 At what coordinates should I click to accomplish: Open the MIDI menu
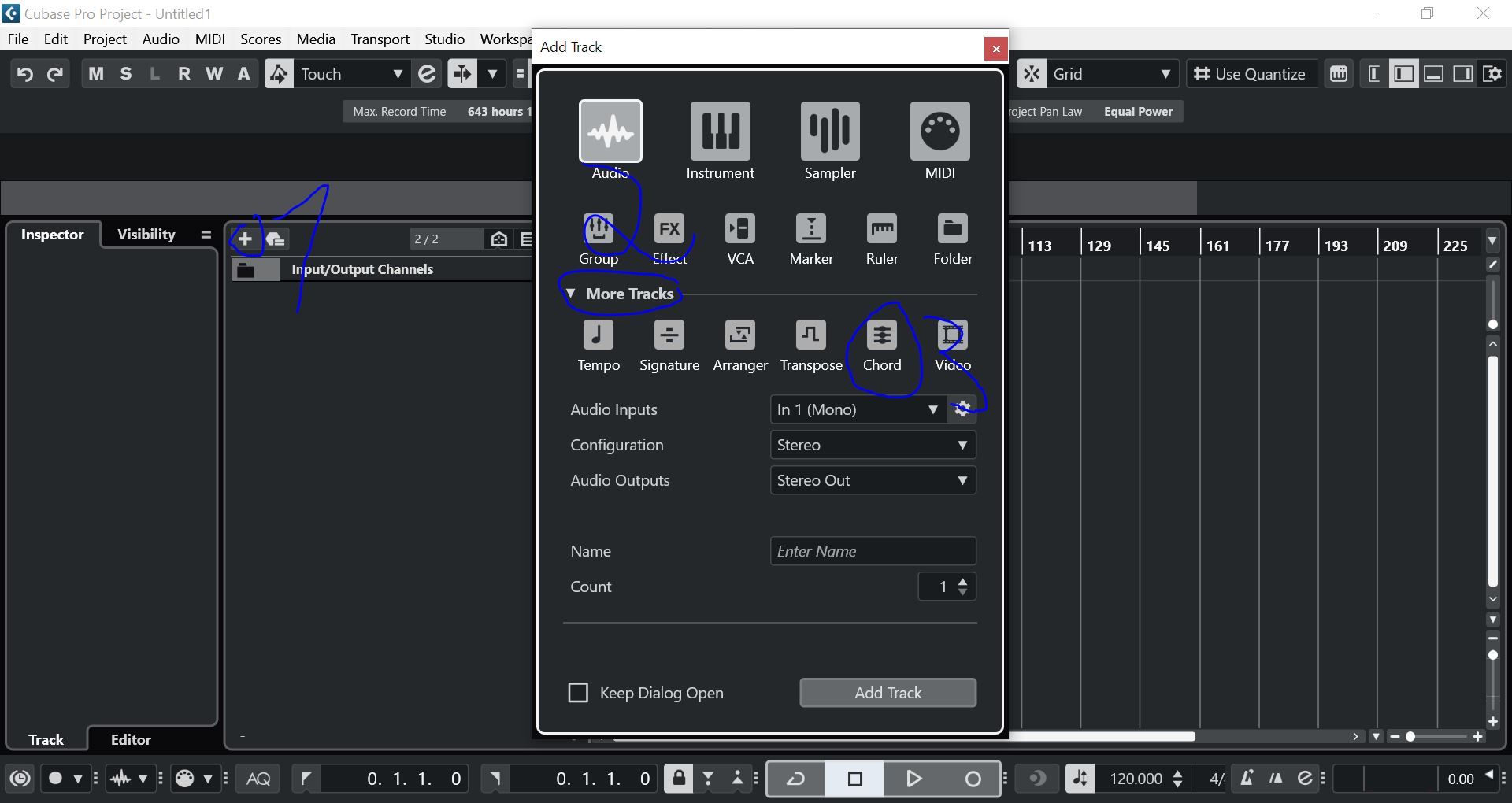[210, 39]
